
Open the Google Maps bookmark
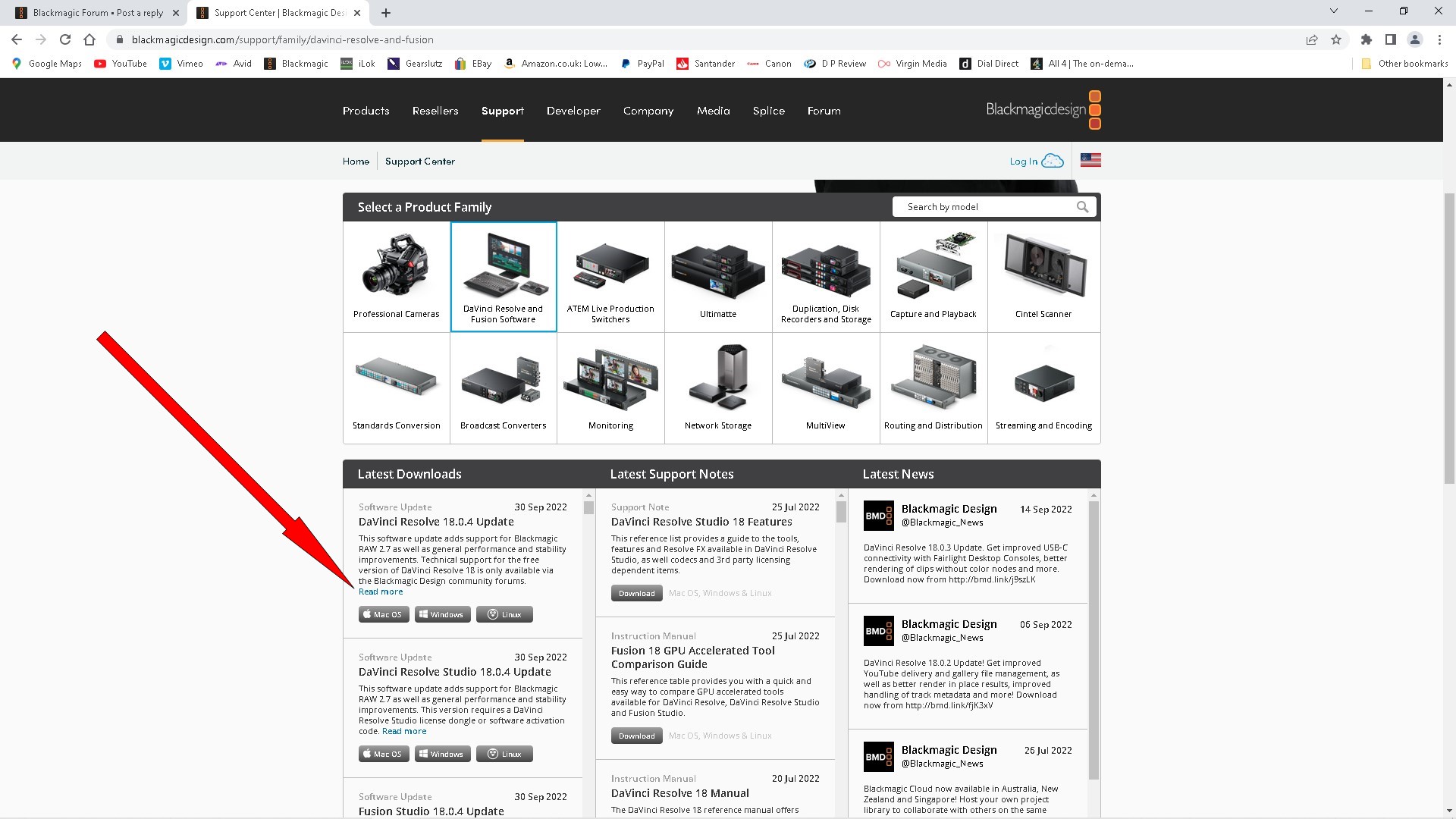click(47, 64)
